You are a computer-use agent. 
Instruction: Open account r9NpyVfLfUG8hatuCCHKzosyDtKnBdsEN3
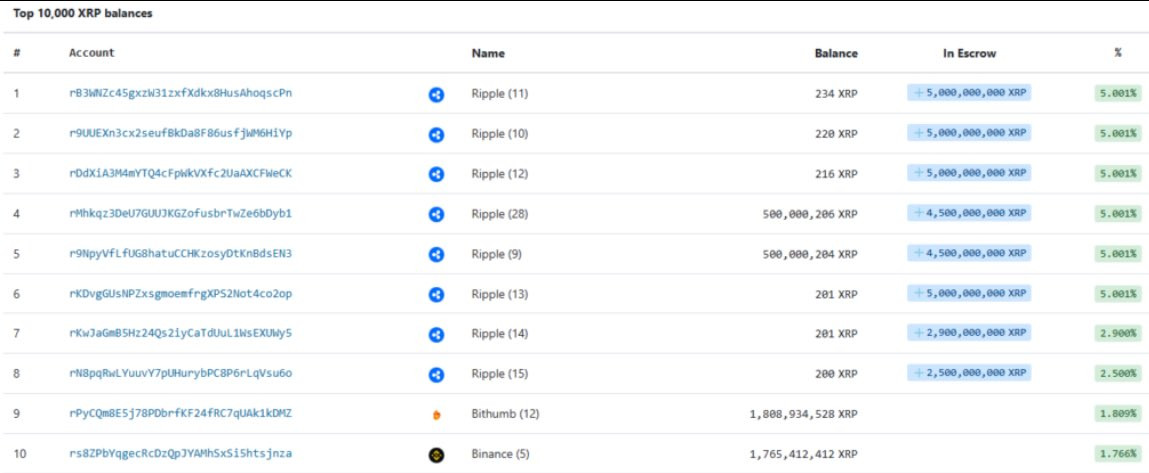point(180,253)
